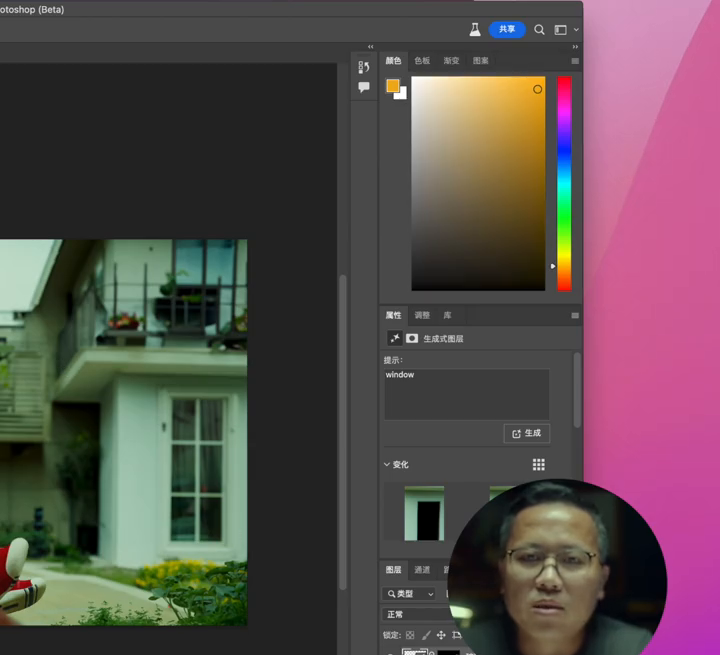This screenshot has width=720, height=655.
Task: Toggle lock position move icon
Action: [441, 635]
